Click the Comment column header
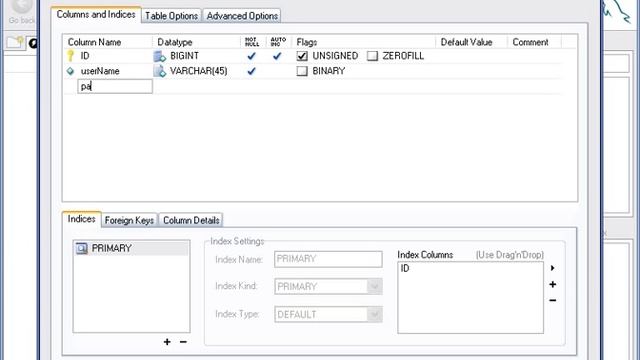Image resolution: width=640 pixels, height=360 pixels. click(x=534, y=42)
